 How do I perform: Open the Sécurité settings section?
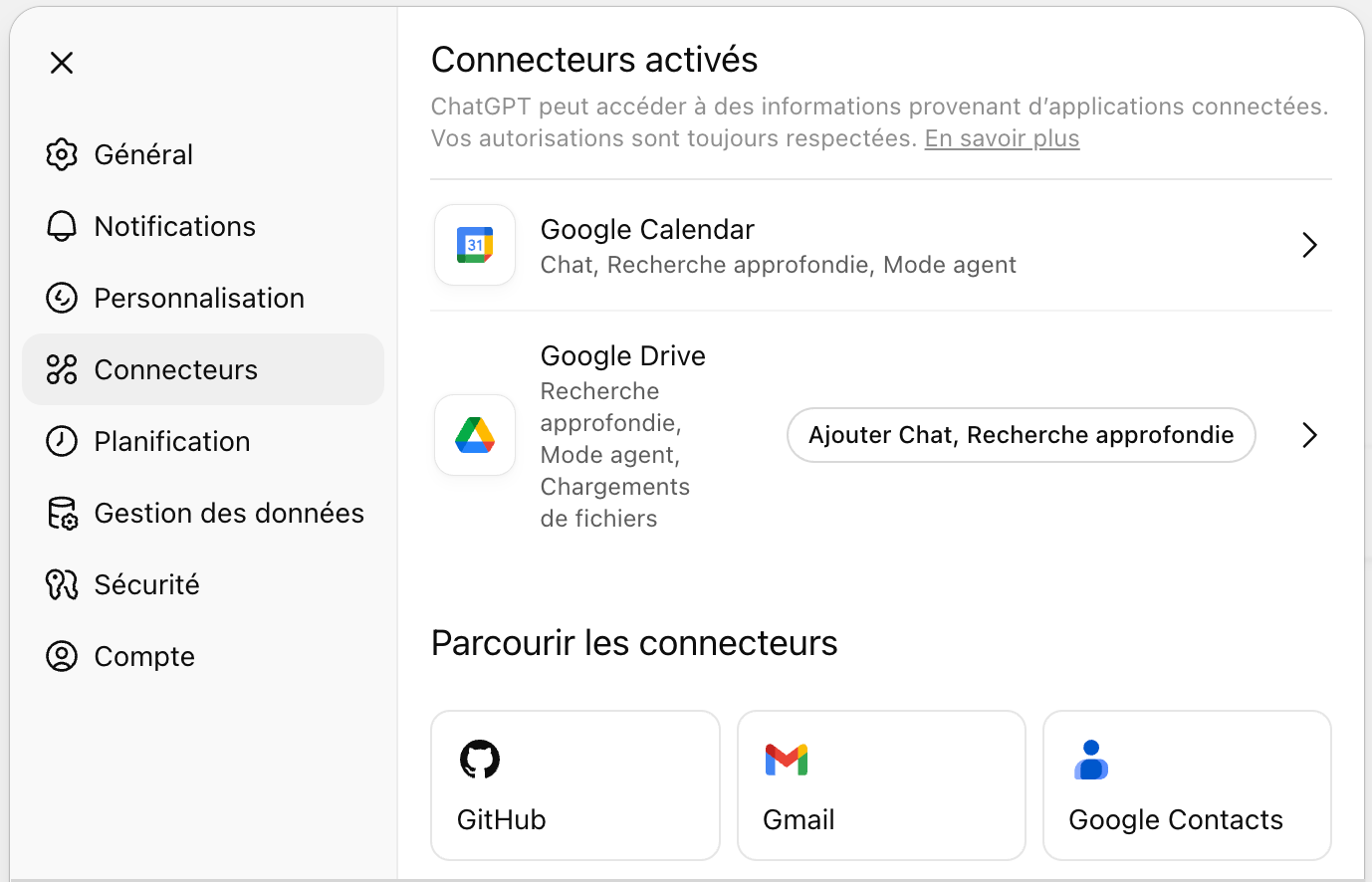pyautogui.click(x=146, y=584)
